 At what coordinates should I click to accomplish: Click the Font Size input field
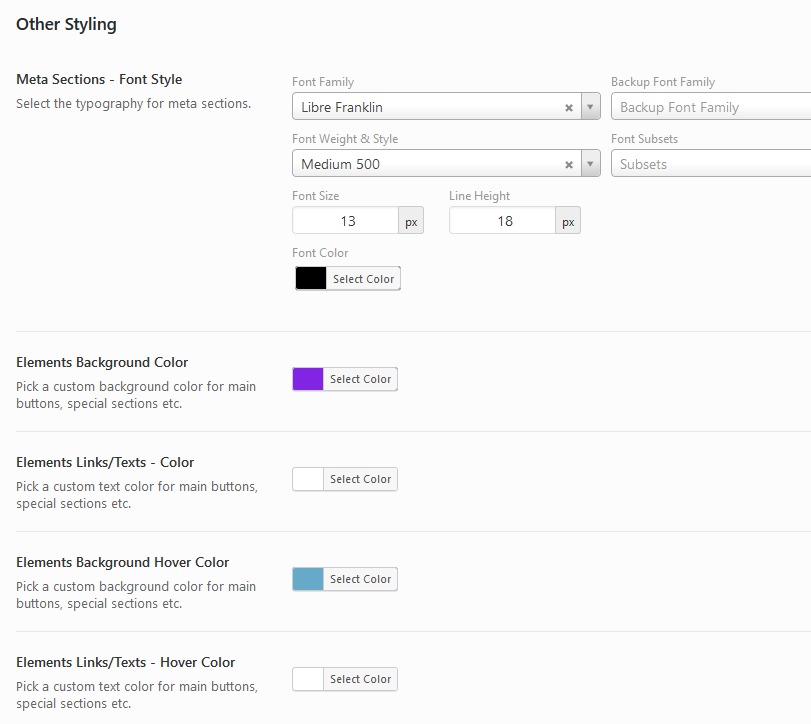point(346,221)
